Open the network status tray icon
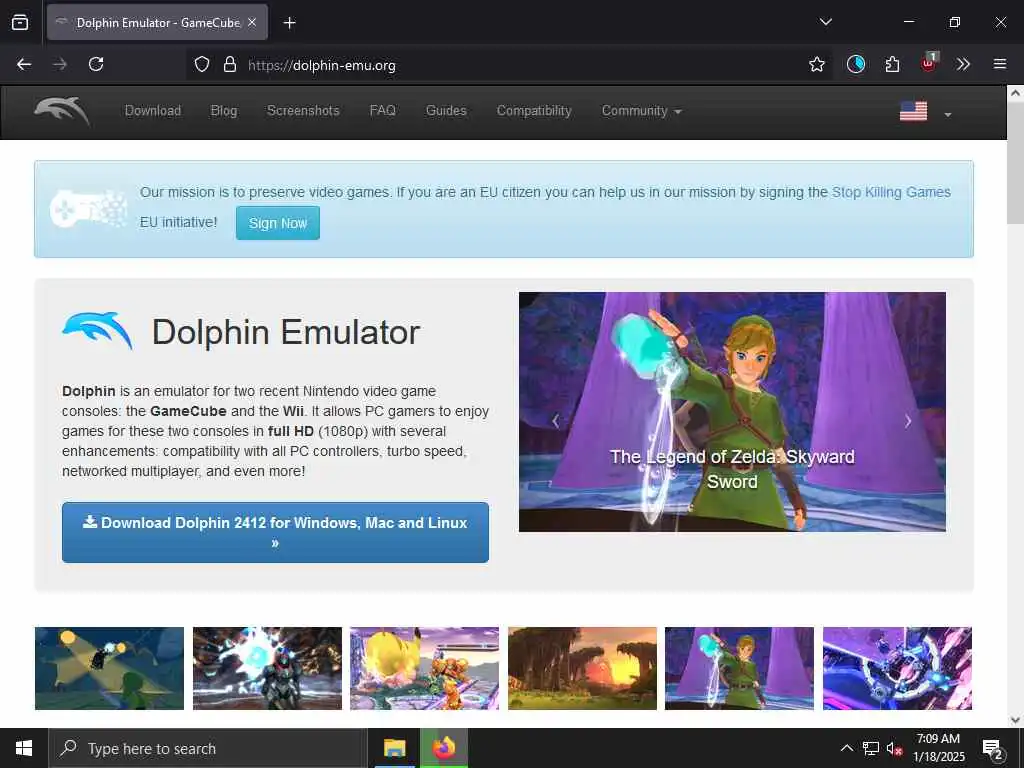Screen dimensions: 1024x768 [871, 748]
